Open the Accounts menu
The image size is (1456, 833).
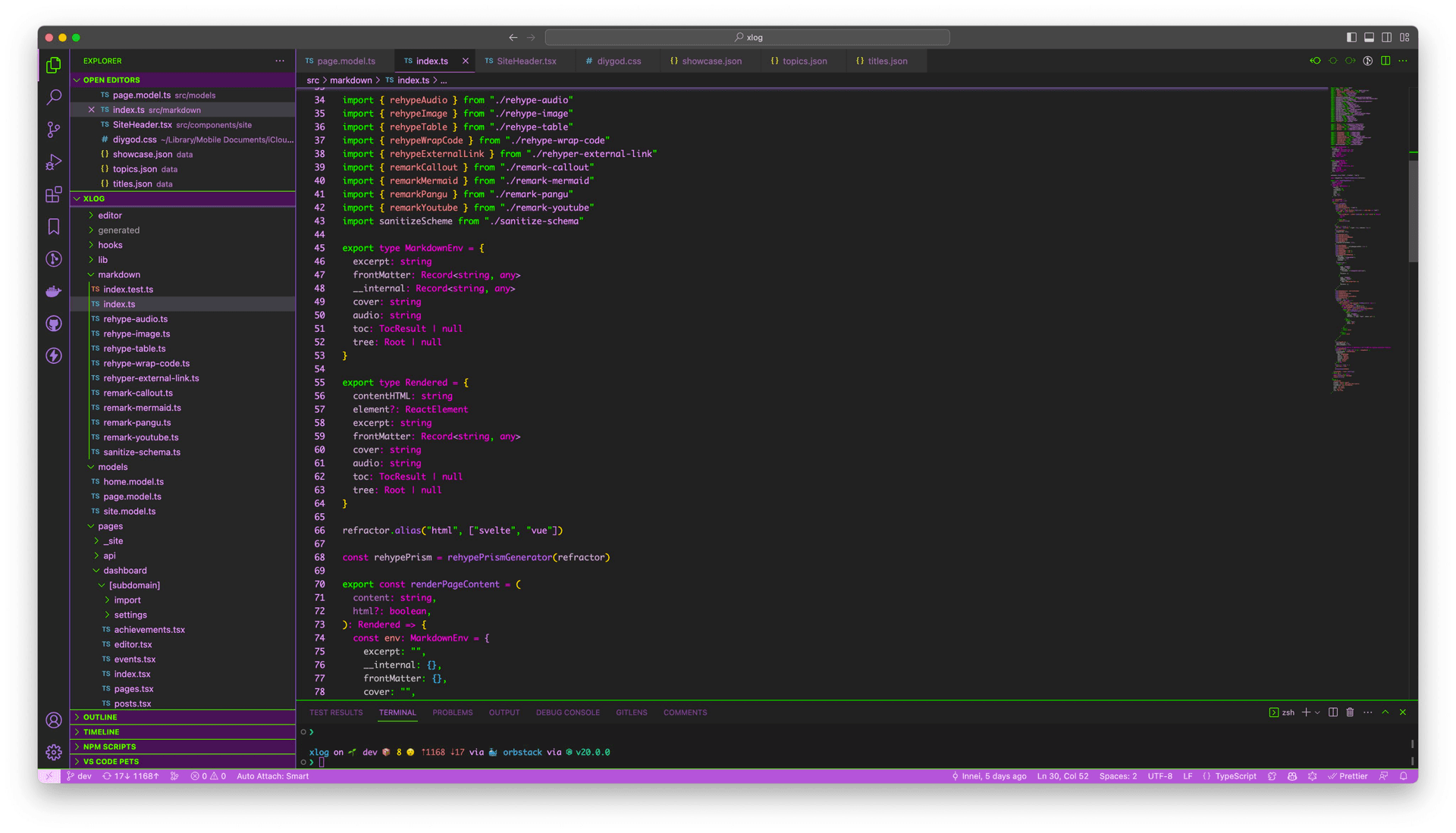pyautogui.click(x=54, y=720)
